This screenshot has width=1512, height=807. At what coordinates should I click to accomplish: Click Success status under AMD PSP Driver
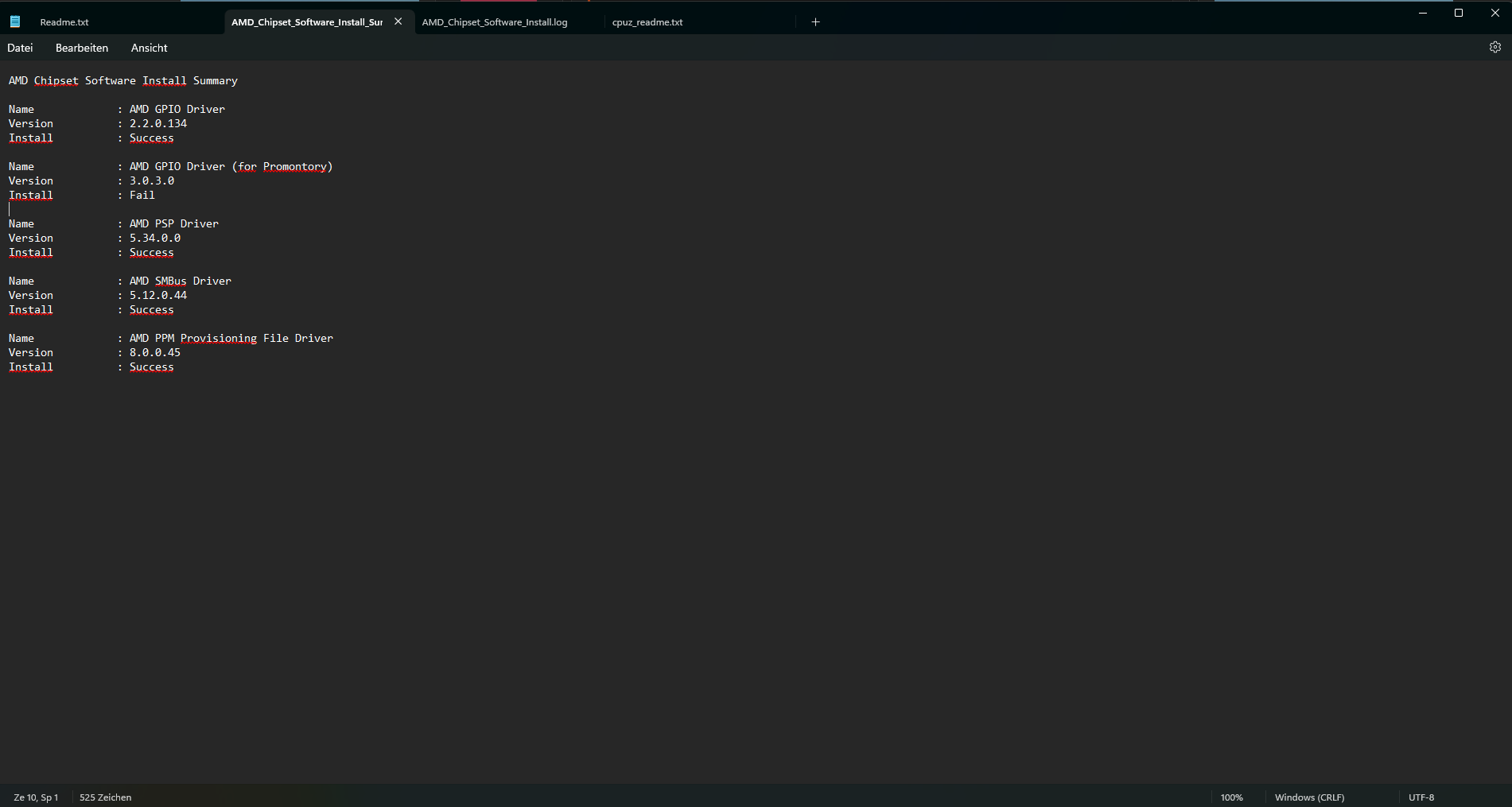(x=152, y=252)
